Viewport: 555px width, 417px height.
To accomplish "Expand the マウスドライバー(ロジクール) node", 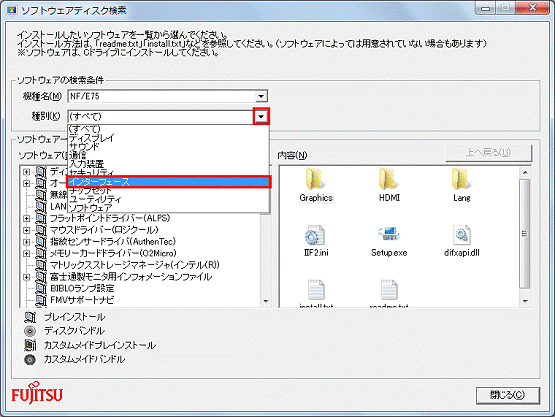I will [x=27, y=230].
